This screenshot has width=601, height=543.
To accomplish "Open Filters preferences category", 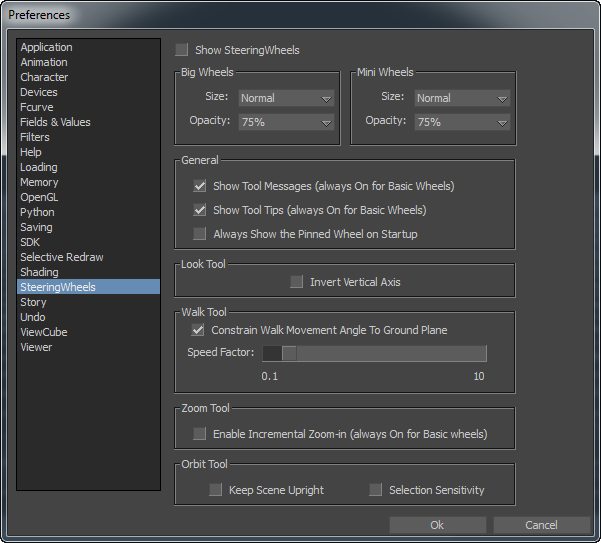I will [x=88, y=137].
